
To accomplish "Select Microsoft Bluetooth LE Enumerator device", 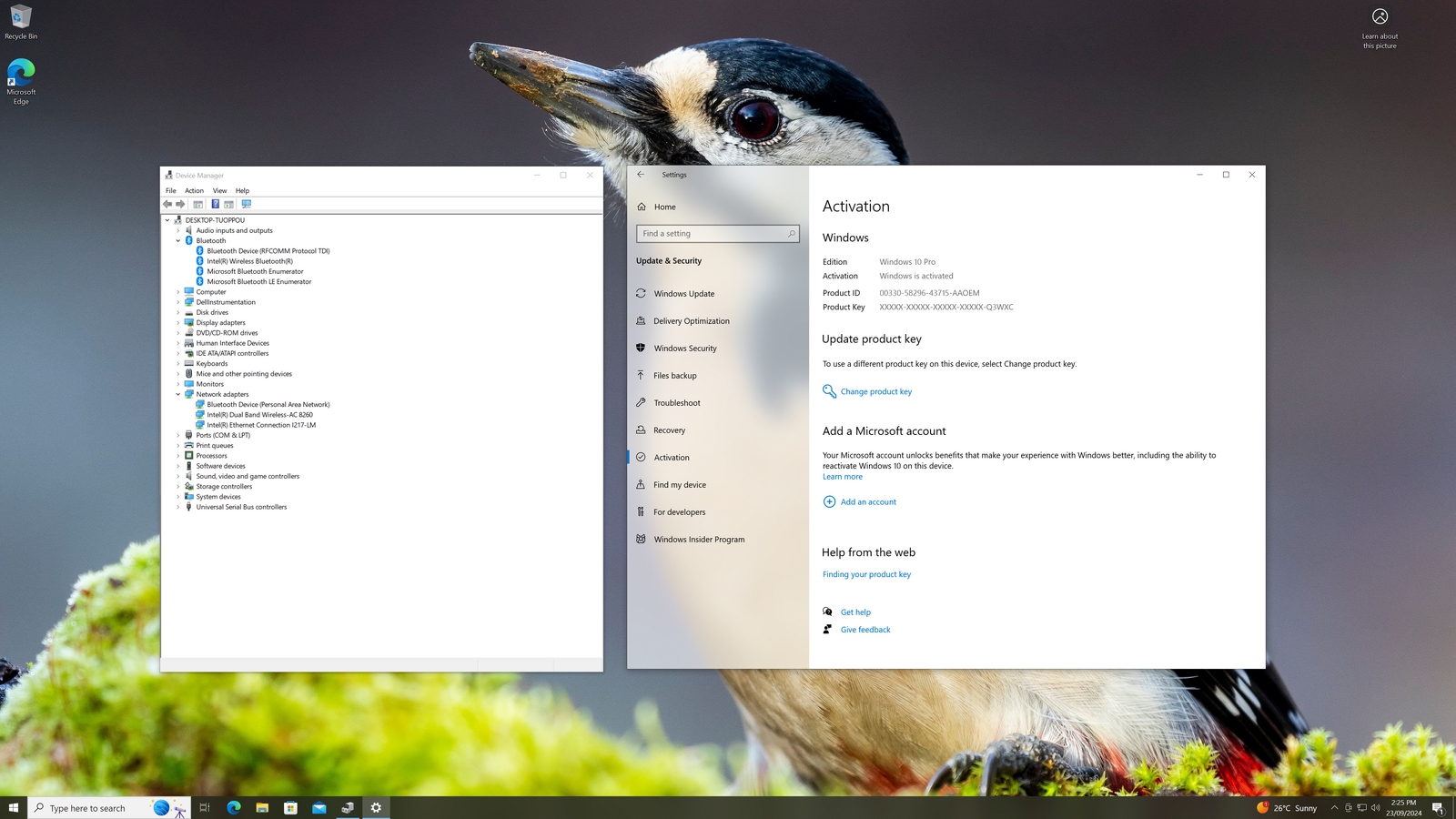I will pos(258,282).
